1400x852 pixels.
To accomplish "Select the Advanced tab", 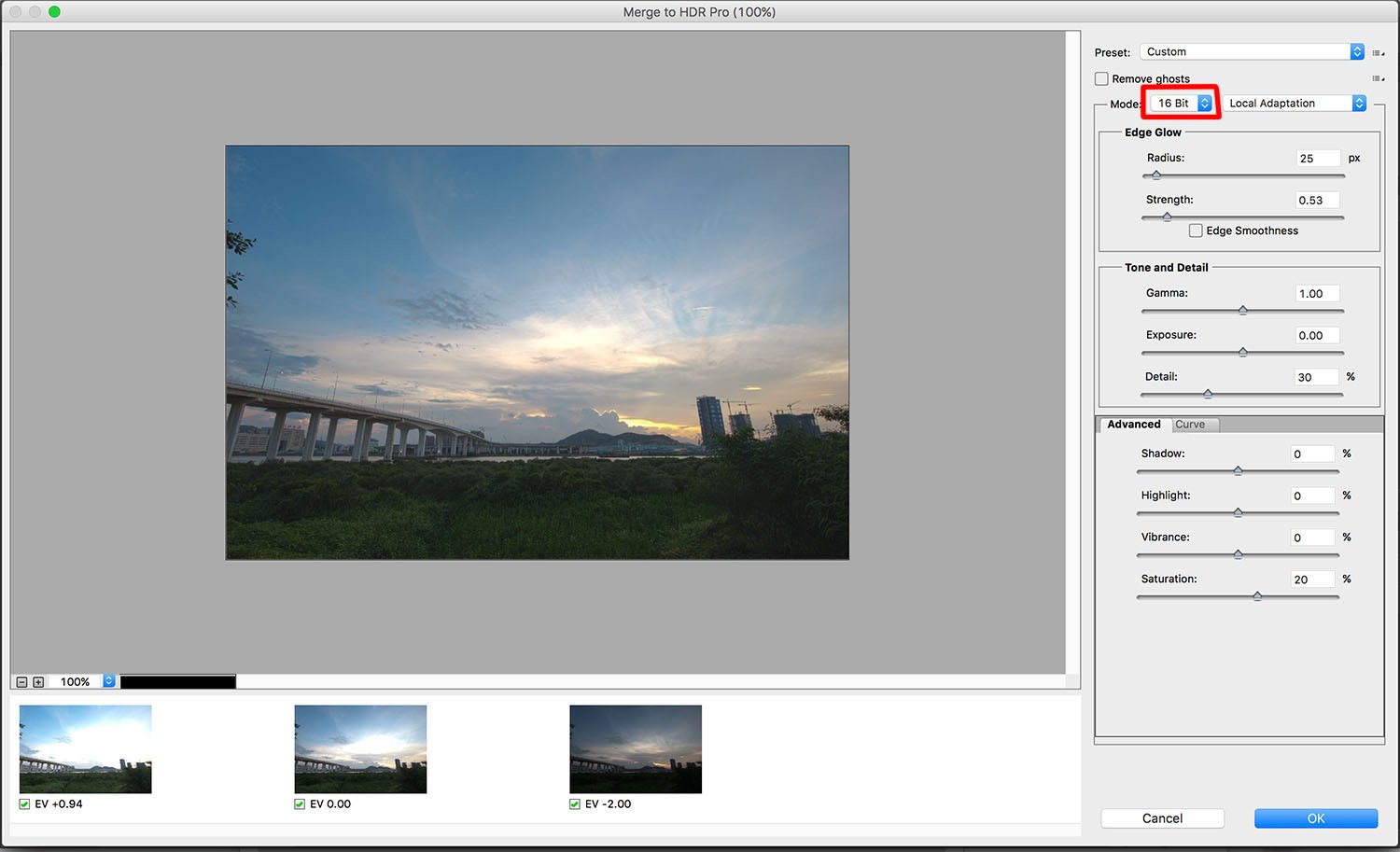I will point(1133,425).
